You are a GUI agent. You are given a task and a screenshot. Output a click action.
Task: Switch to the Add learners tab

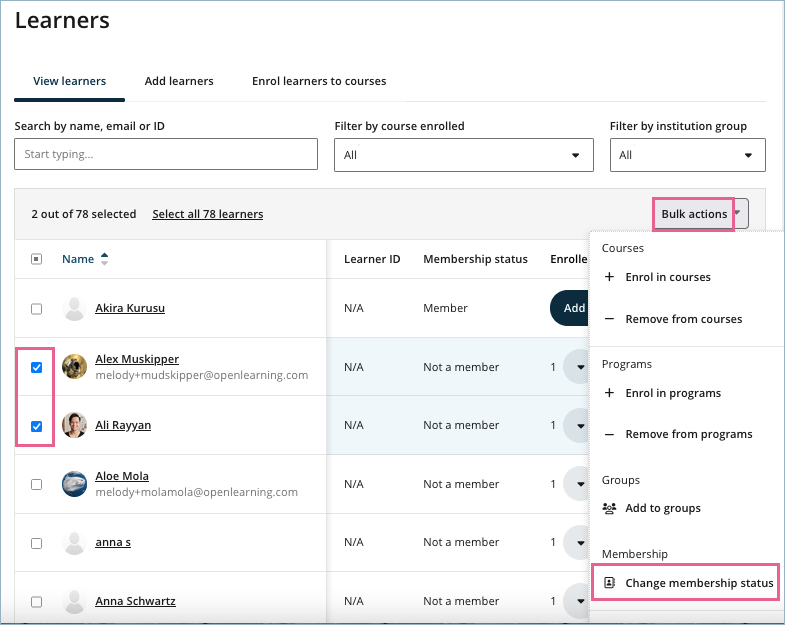(179, 81)
